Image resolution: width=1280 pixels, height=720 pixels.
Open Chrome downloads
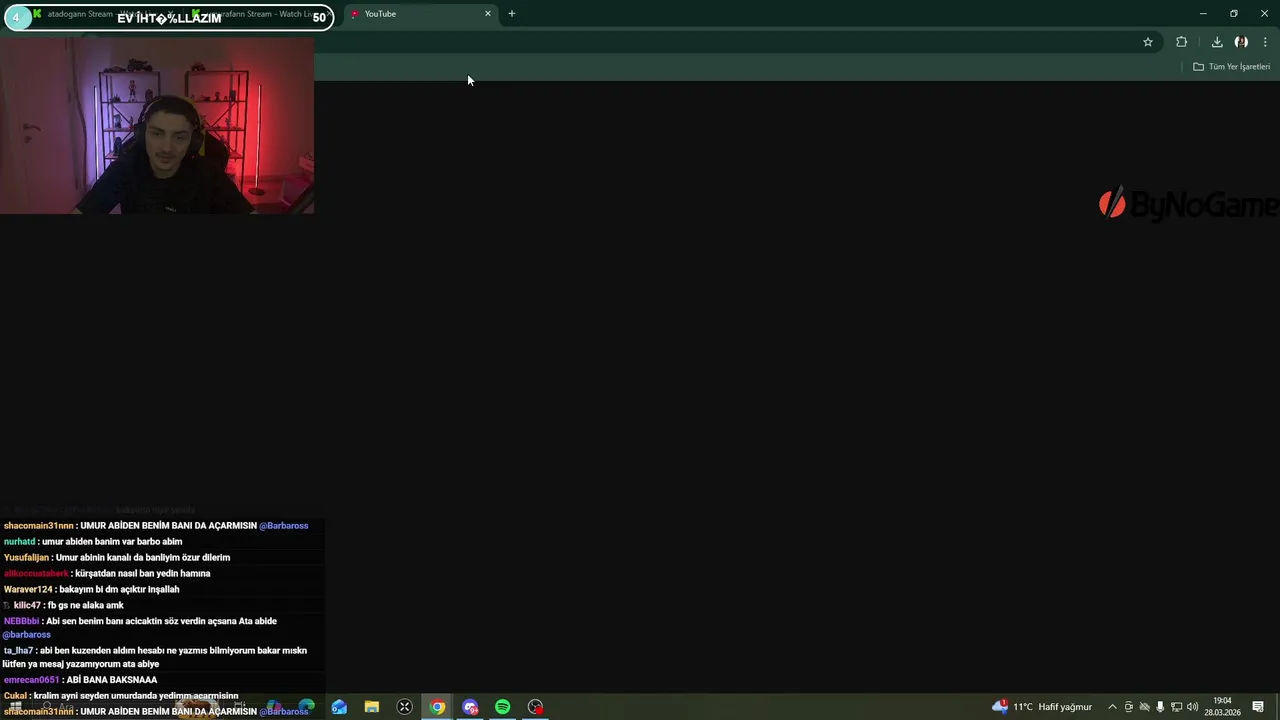[x=1217, y=42]
